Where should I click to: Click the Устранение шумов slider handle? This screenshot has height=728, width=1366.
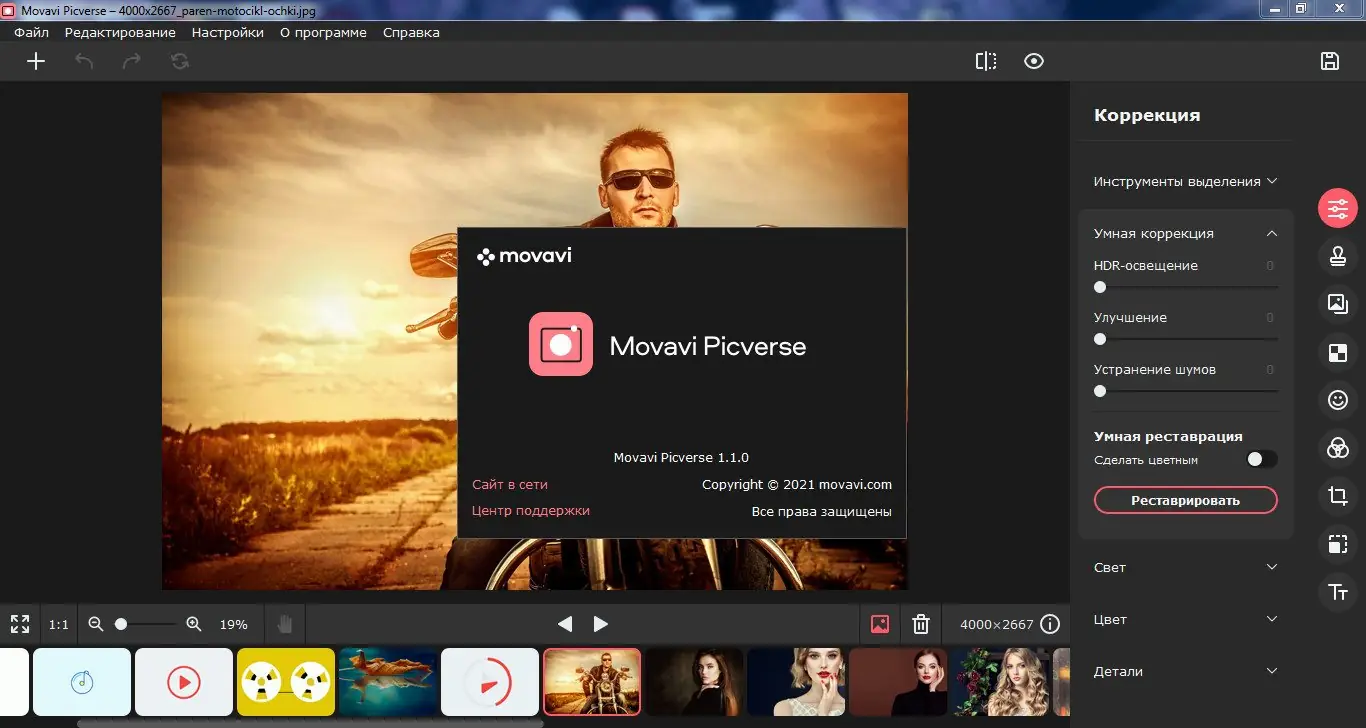pyautogui.click(x=1100, y=391)
